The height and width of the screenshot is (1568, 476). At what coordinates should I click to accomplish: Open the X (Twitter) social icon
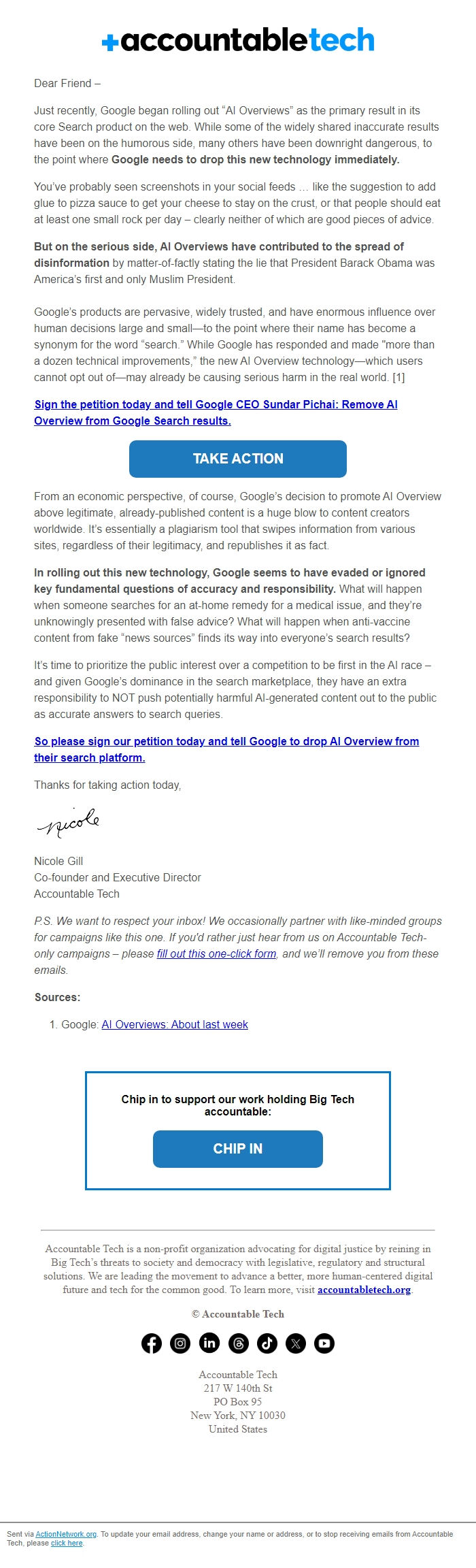coord(295,1343)
